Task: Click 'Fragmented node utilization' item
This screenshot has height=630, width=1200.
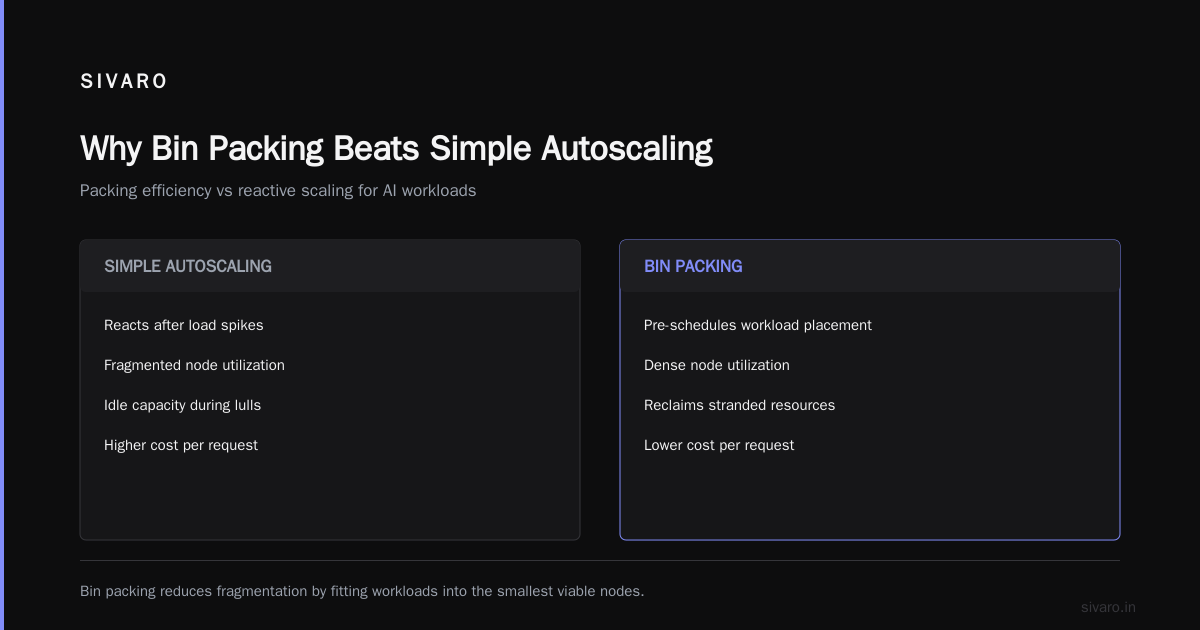Action: click(x=194, y=365)
